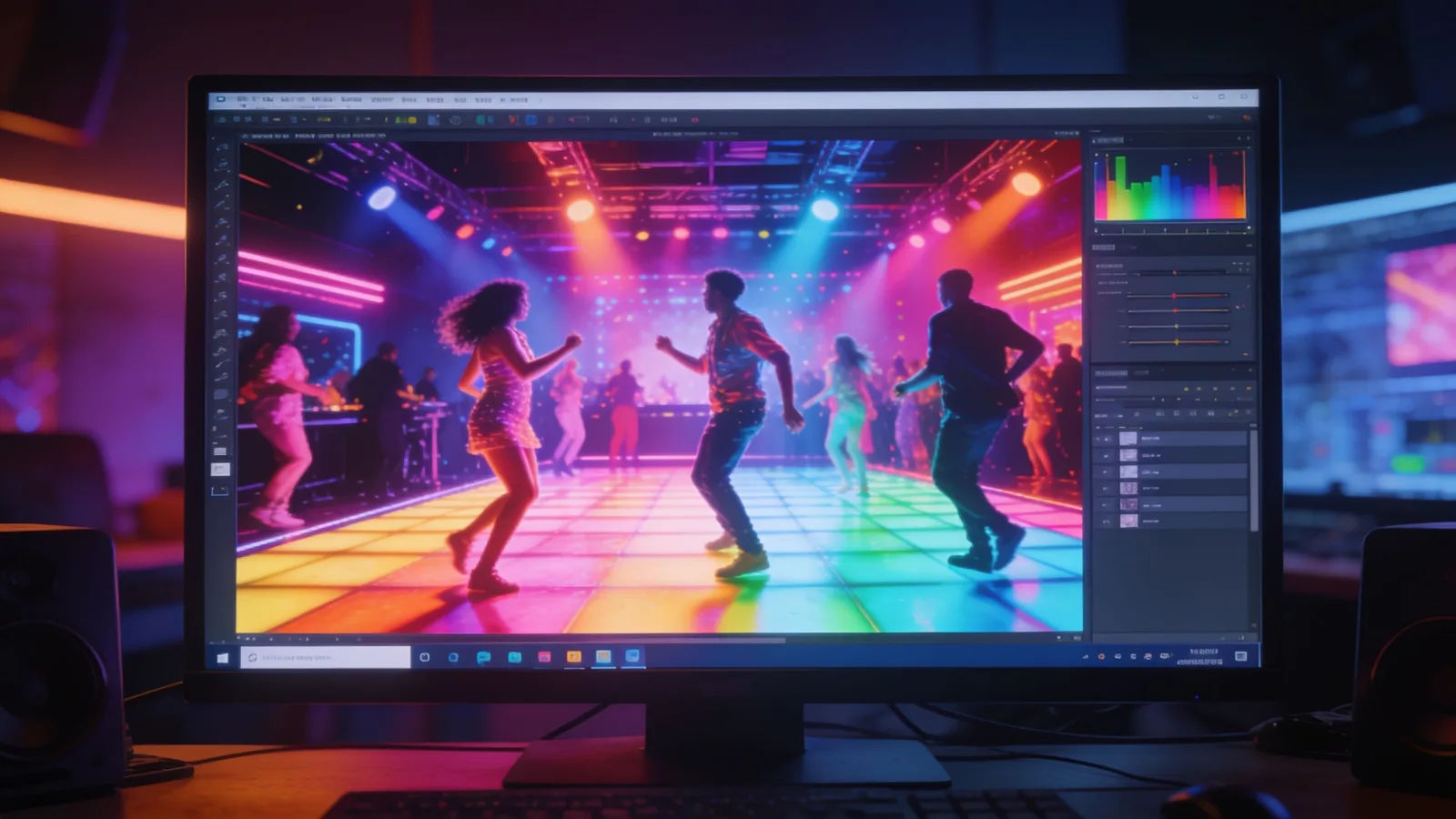1456x819 pixels.
Task: Toggle visibility of the fifth layer
Action: [1106, 505]
